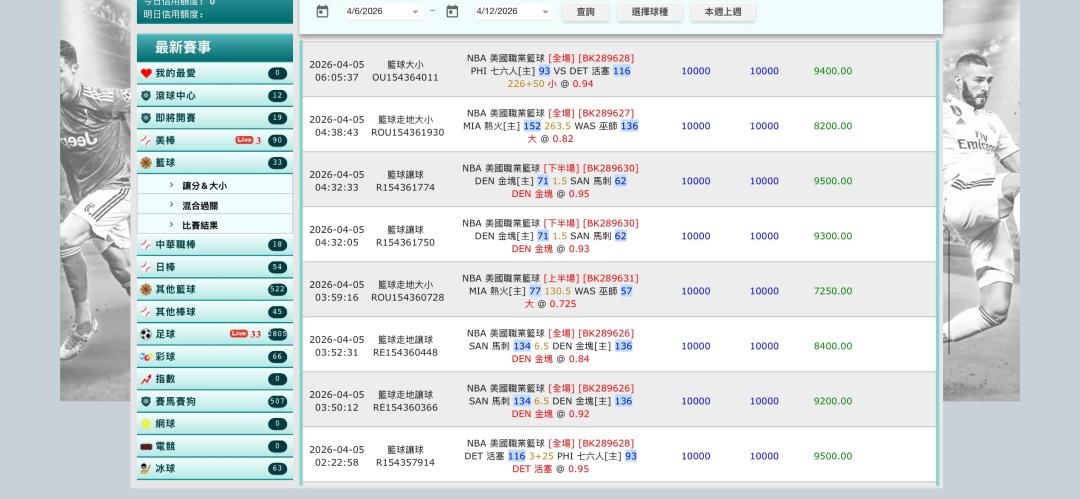Click the 522 count badge for 其他籃球

[278, 289]
